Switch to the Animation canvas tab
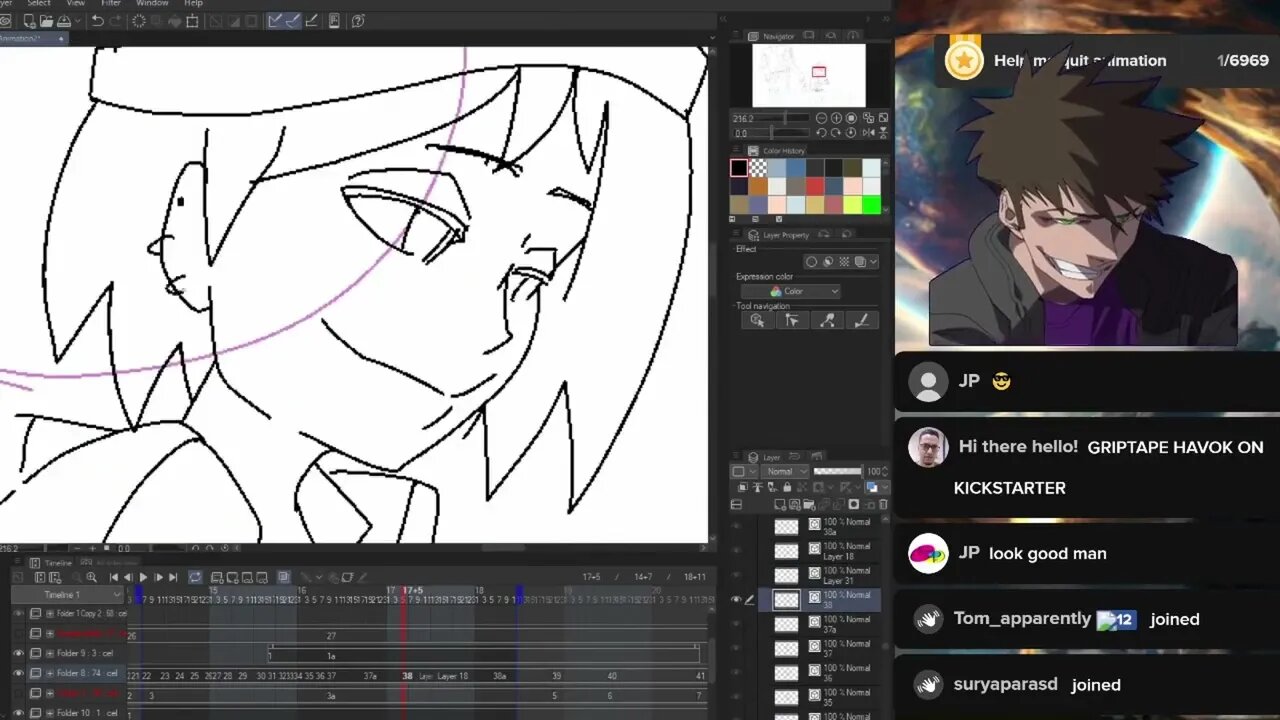Viewport: 1280px width, 720px height. [32, 38]
